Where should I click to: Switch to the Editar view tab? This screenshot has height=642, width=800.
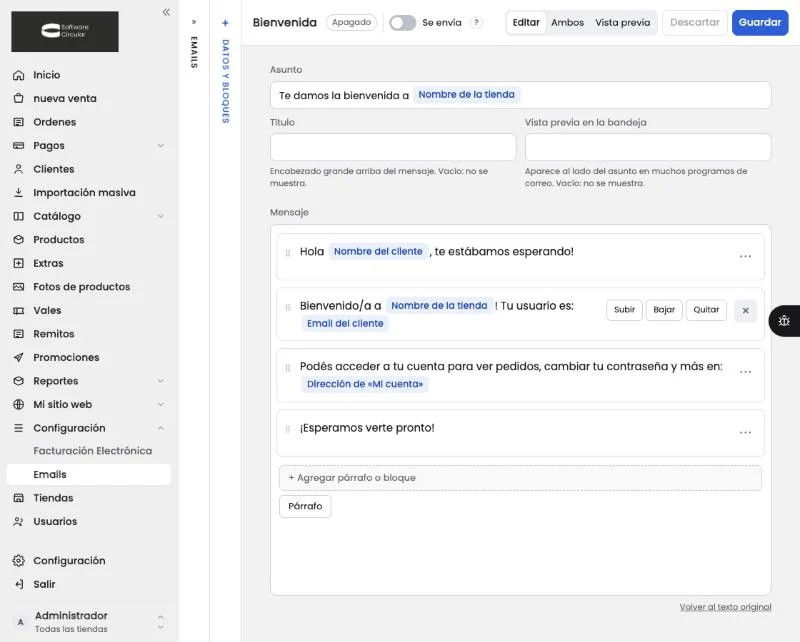(526, 22)
